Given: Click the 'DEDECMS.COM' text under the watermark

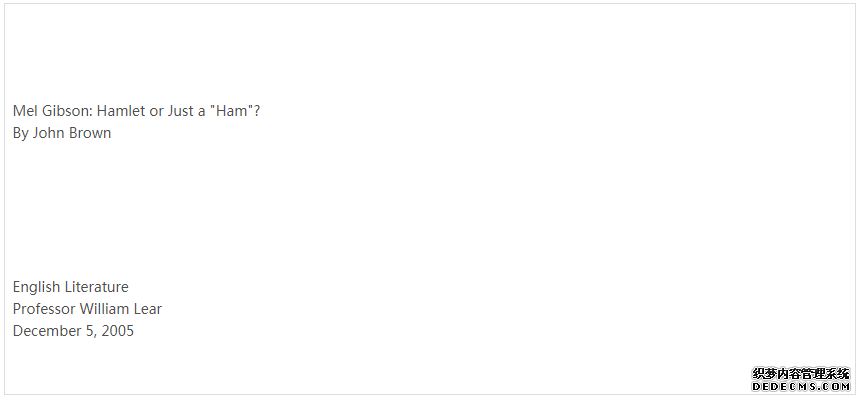Looking at the screenshot, I should click(801, 387).
